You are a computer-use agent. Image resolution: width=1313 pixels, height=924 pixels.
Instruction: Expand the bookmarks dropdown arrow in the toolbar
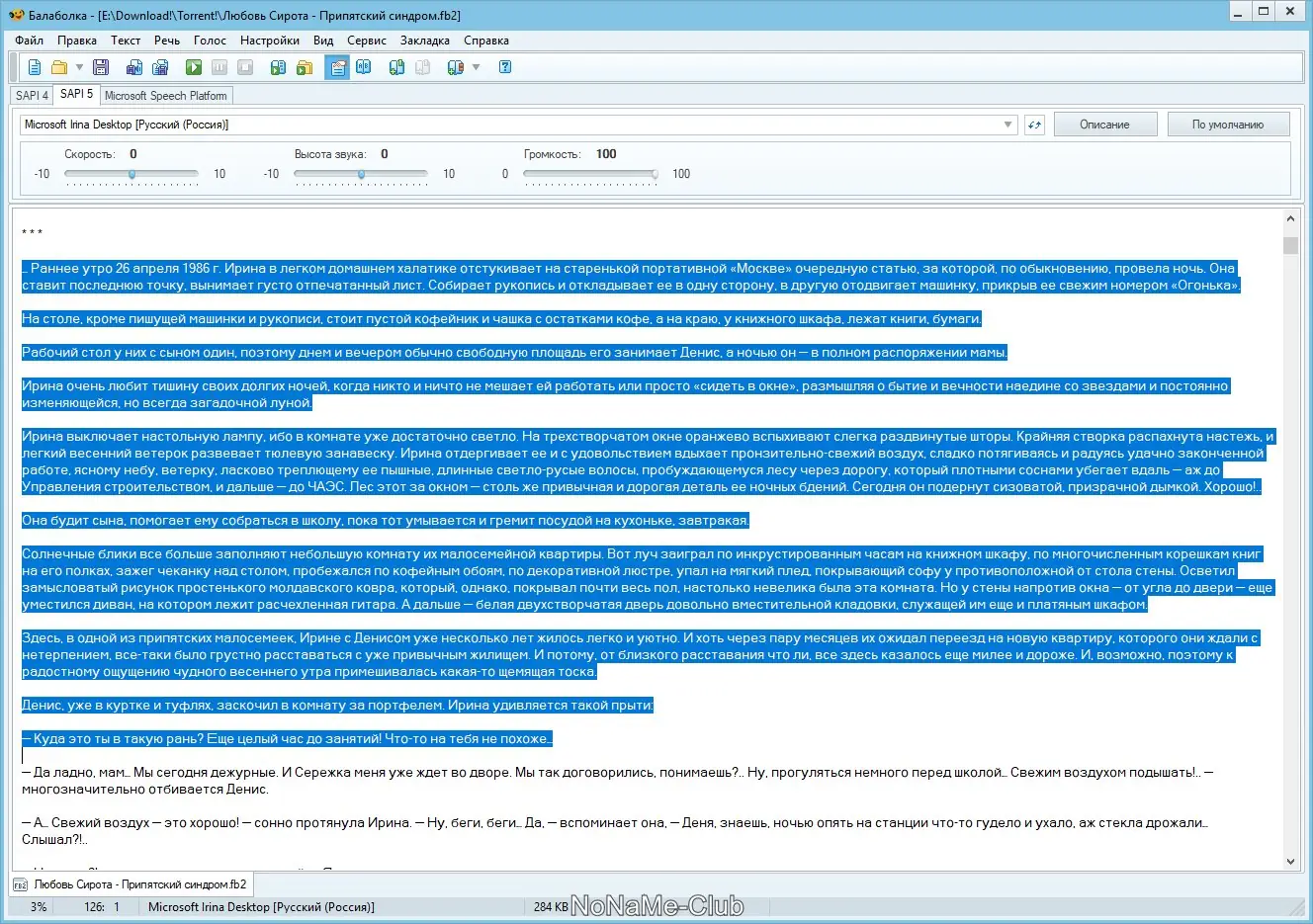pyautogui.click(x=476, y=67)
